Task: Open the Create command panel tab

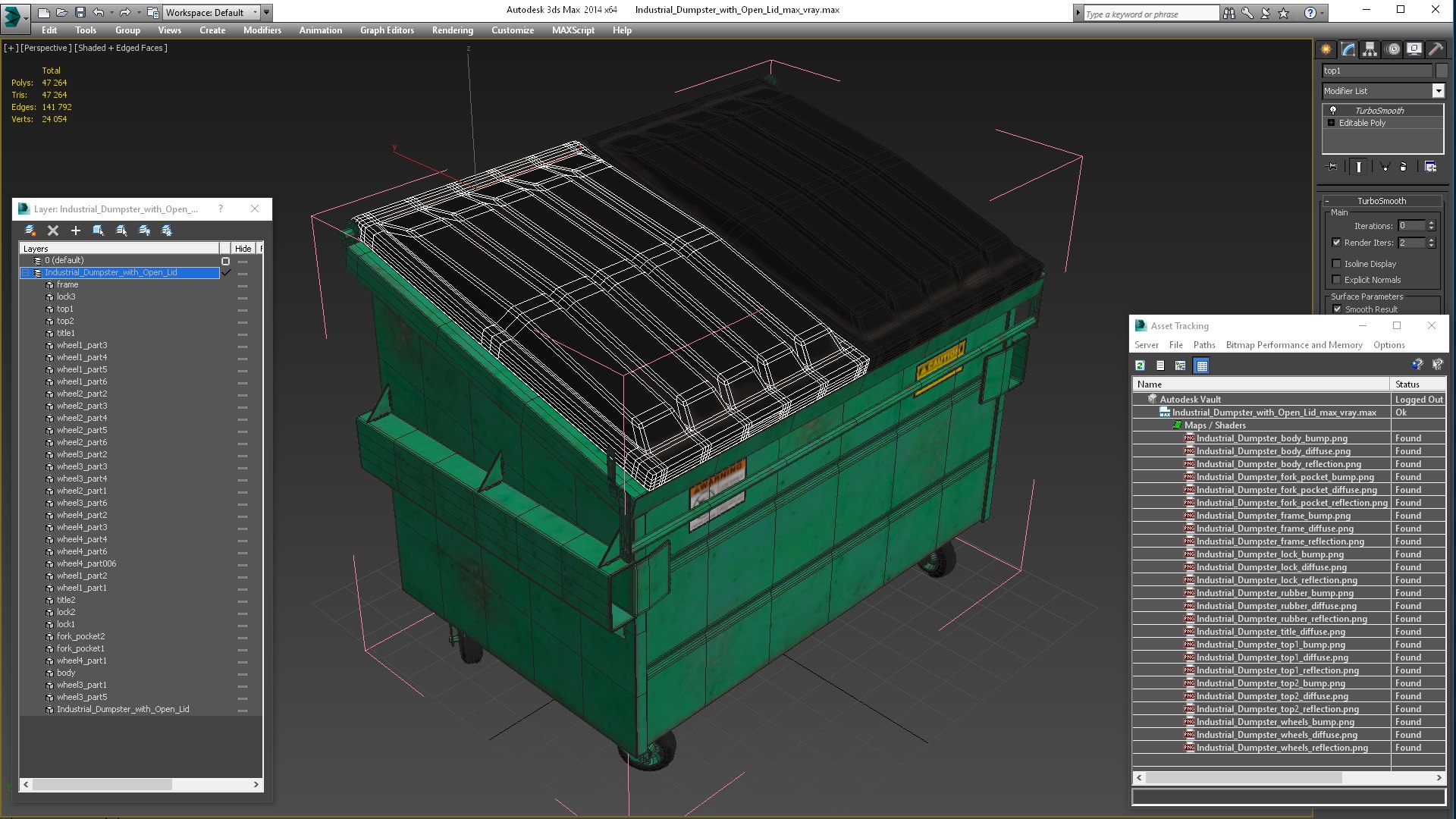Action: point(1326,49)
